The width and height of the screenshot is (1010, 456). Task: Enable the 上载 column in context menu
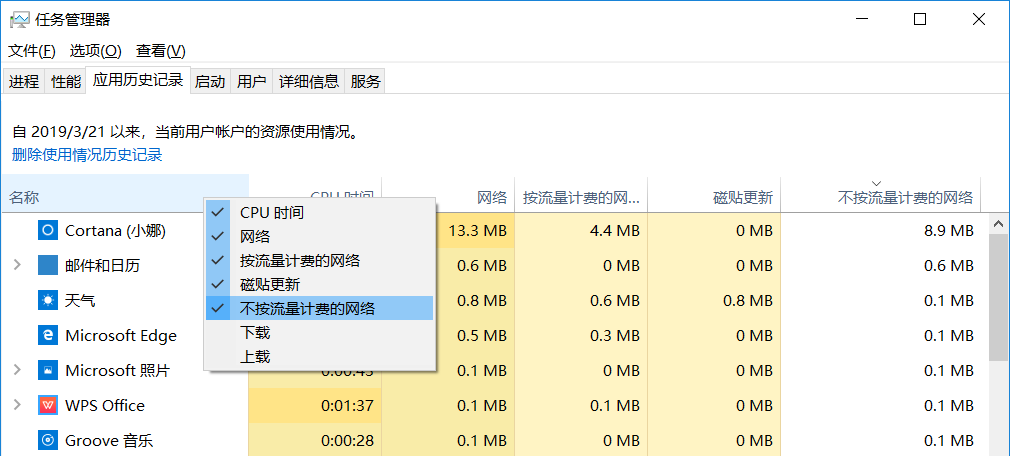pos(319,356)
